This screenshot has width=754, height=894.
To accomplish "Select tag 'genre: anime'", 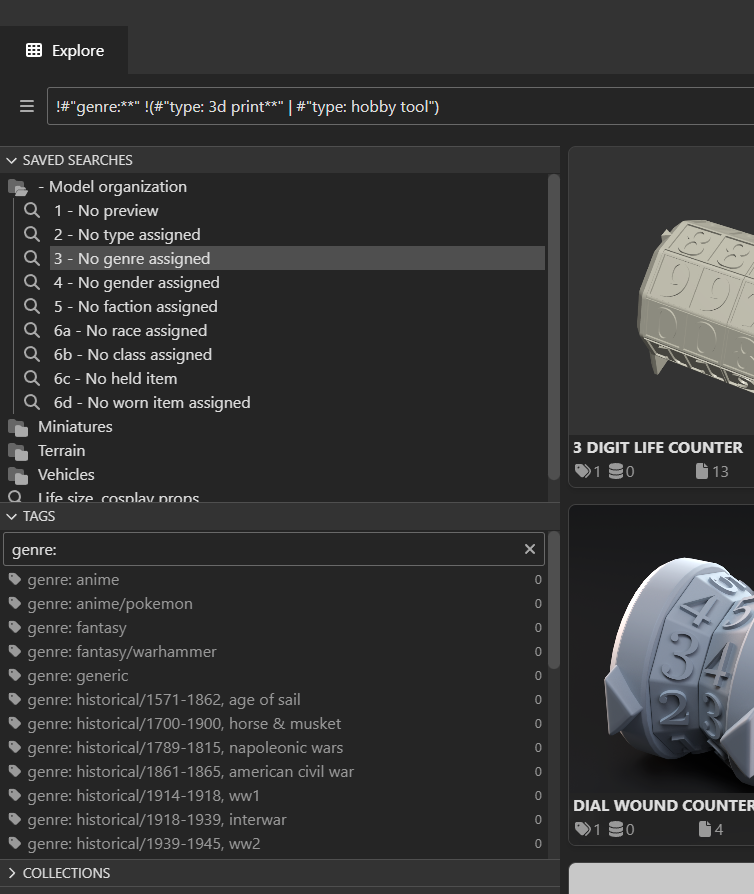I will pyautogui.click(x=74, y=579).
